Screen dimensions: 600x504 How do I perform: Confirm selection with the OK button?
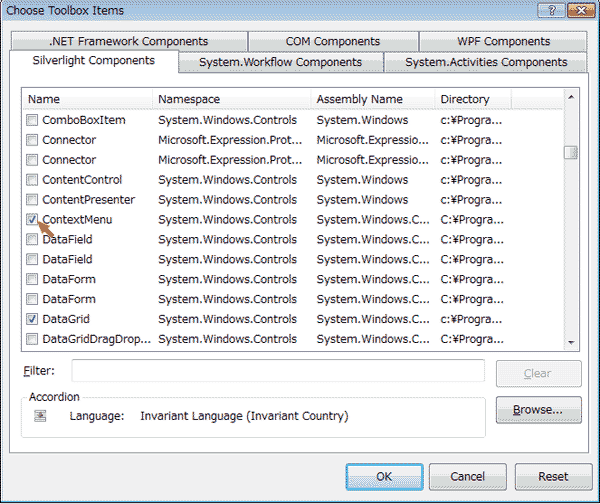pos(384,476)
